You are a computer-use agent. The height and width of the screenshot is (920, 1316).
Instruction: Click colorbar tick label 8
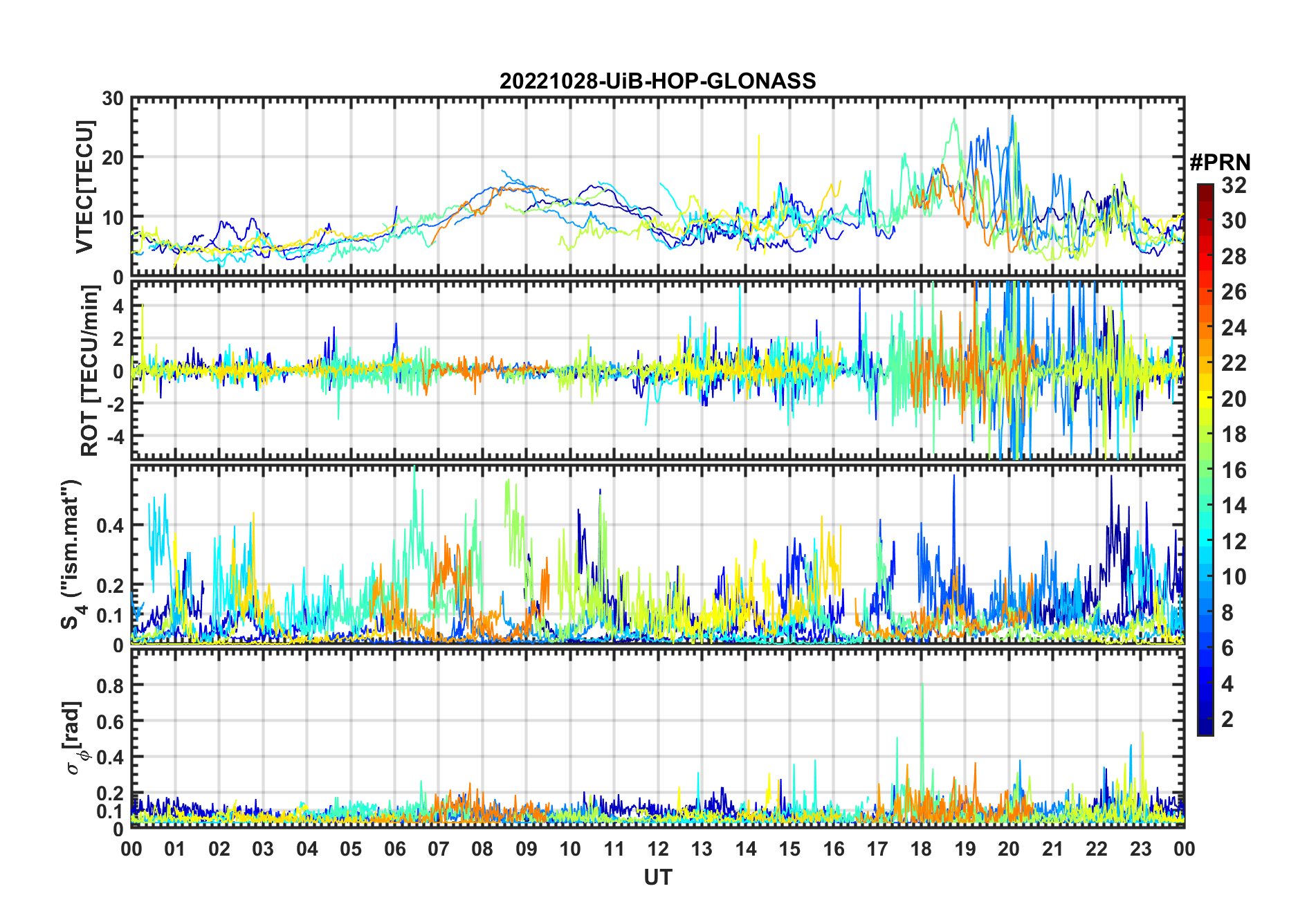point(1227,613)
